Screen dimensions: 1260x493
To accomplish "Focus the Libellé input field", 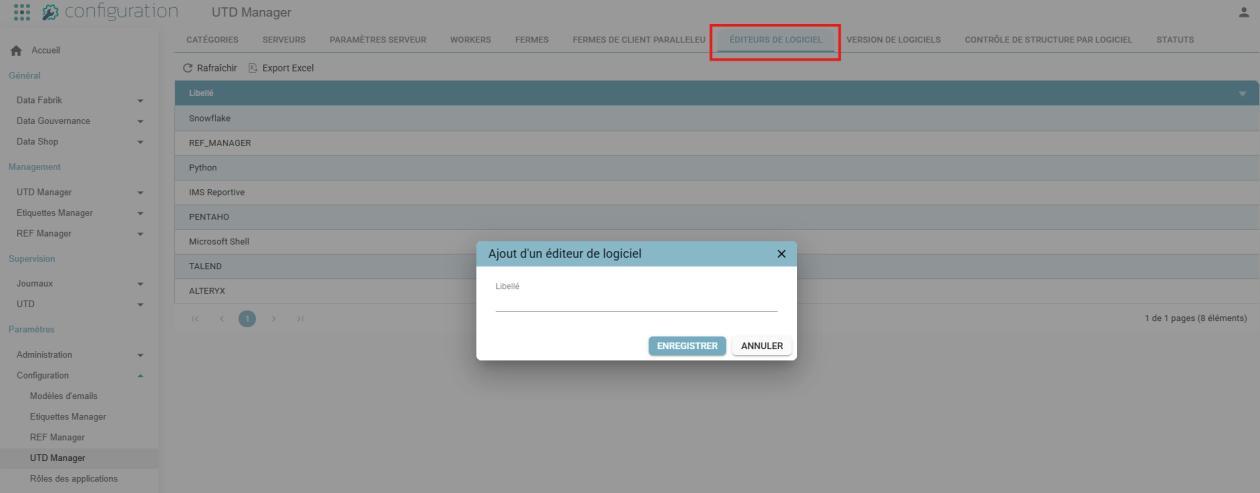I will (636, 301).
